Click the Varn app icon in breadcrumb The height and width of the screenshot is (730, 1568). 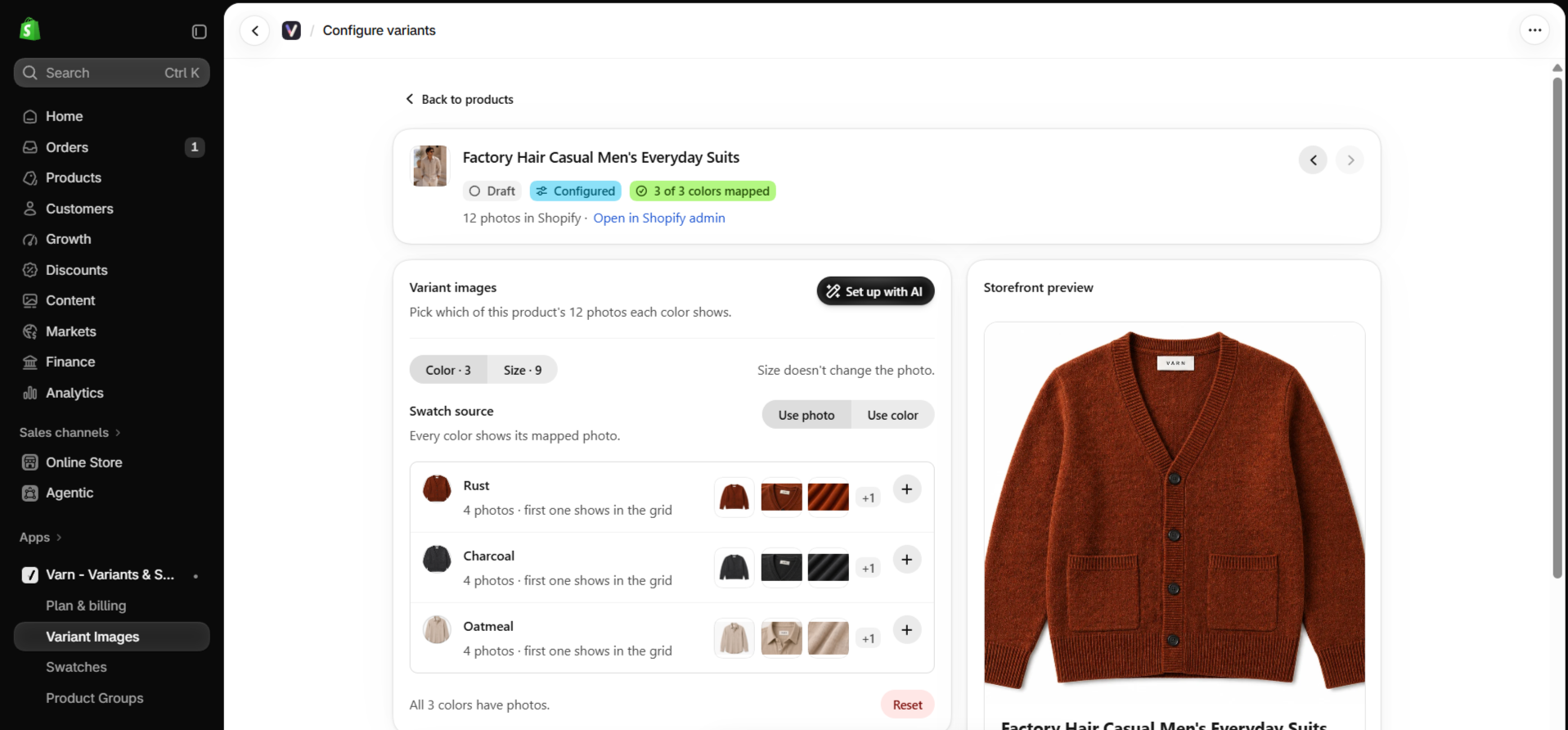point(291,30)
